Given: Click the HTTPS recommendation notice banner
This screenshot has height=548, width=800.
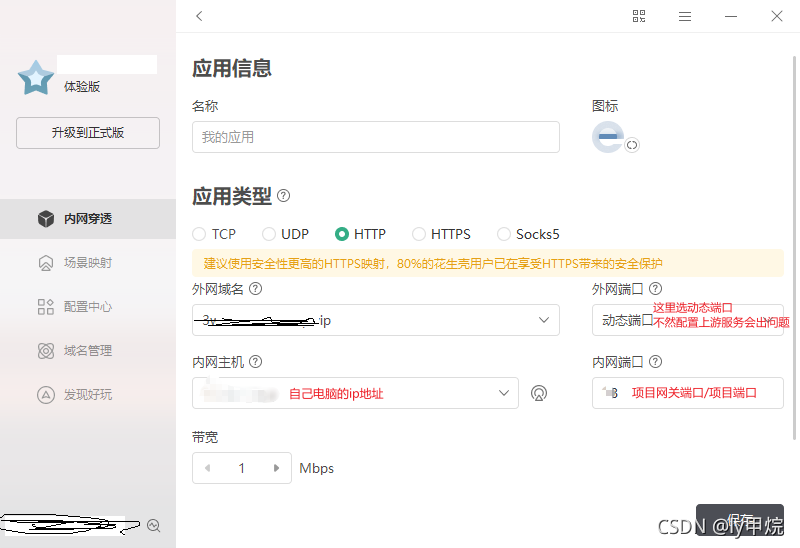Looking at the screenshot, I should (487, 264).
